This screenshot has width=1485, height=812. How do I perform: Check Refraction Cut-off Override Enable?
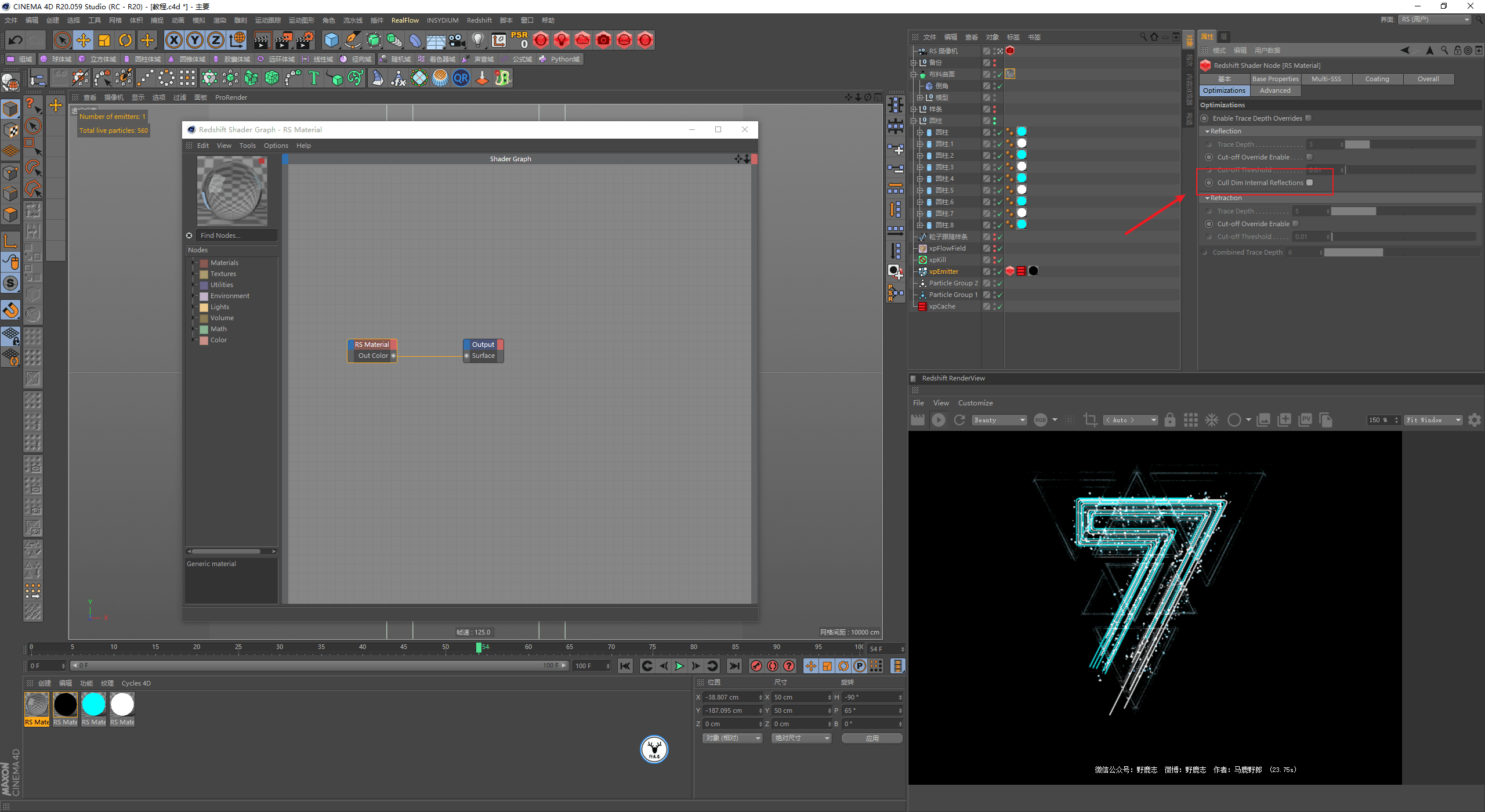1296,224
